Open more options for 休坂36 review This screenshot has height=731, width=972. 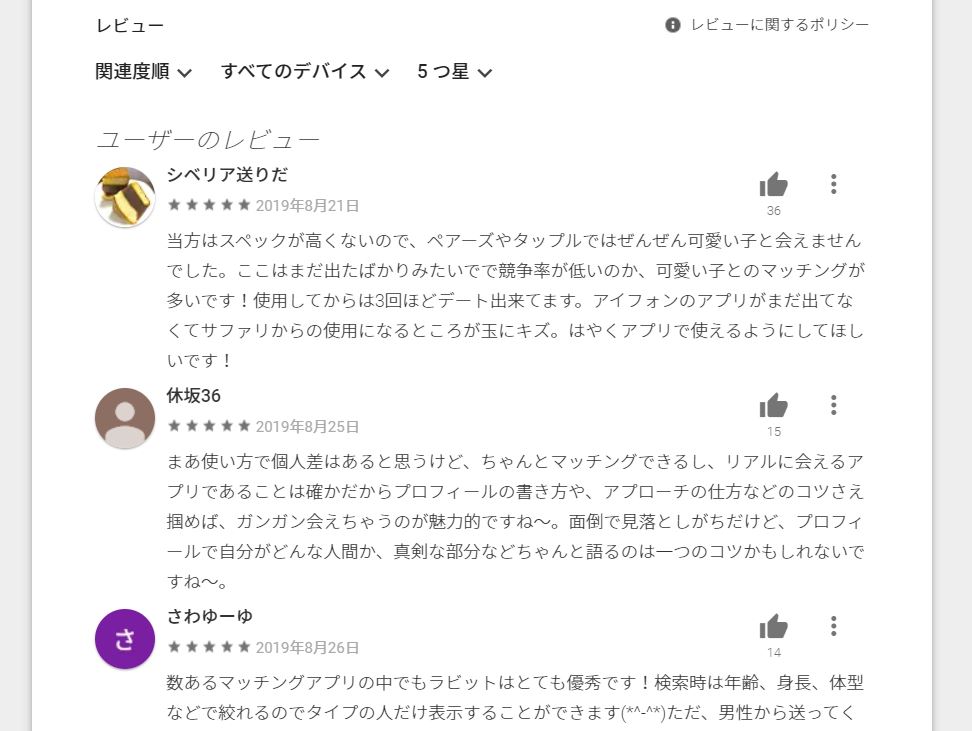pyautogui.click(x=834, y=405)
